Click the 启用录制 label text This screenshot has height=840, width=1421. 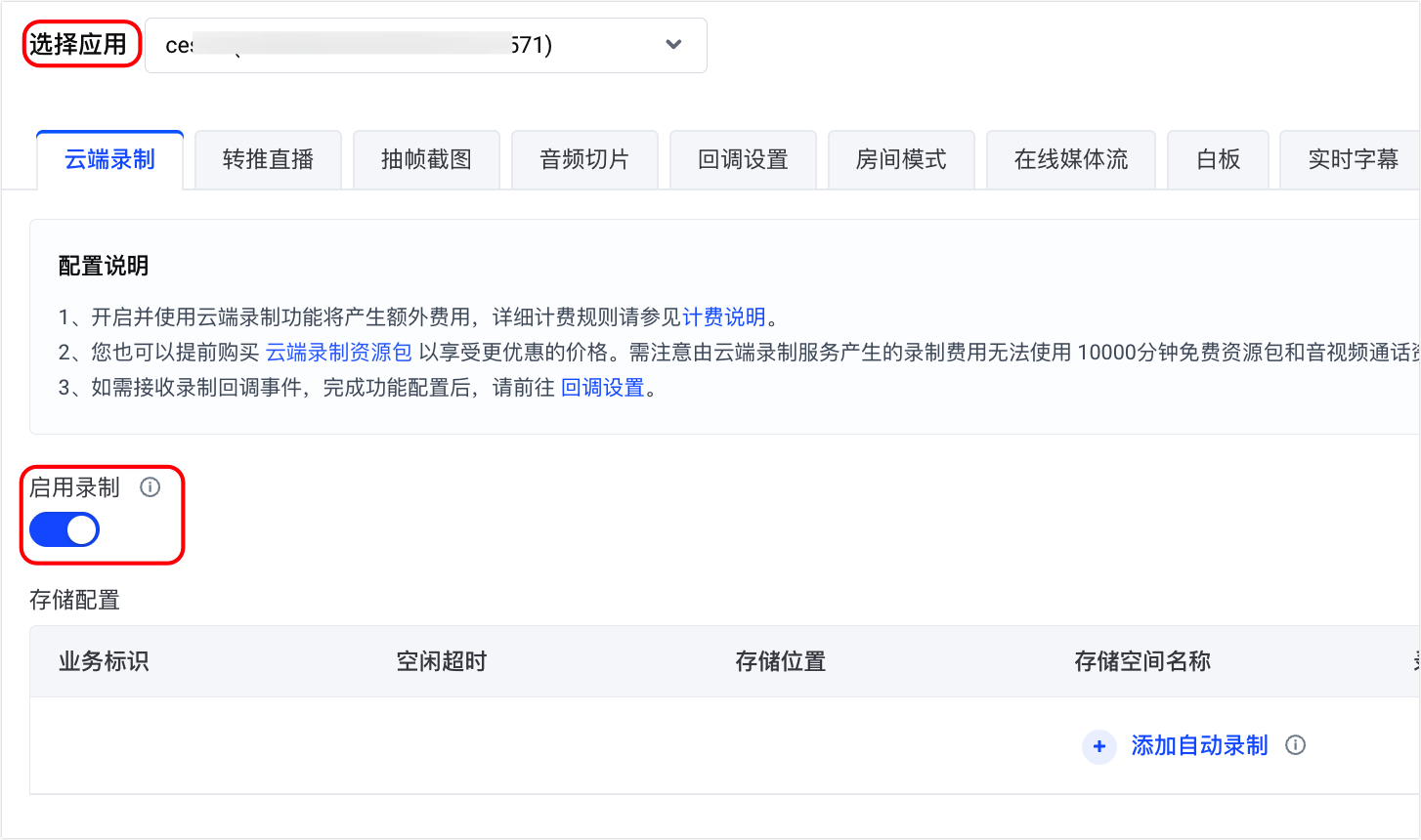(74, 487)
